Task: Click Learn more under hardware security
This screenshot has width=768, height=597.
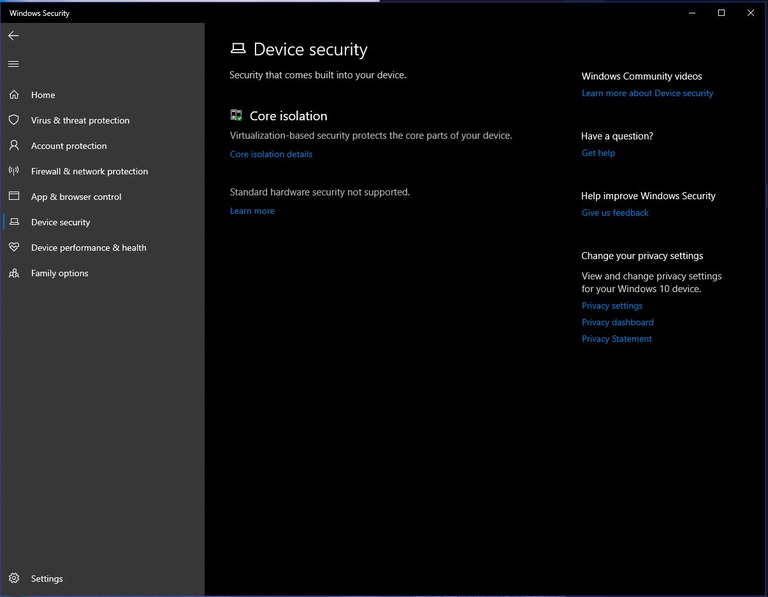Action: (x=252, y=211)
